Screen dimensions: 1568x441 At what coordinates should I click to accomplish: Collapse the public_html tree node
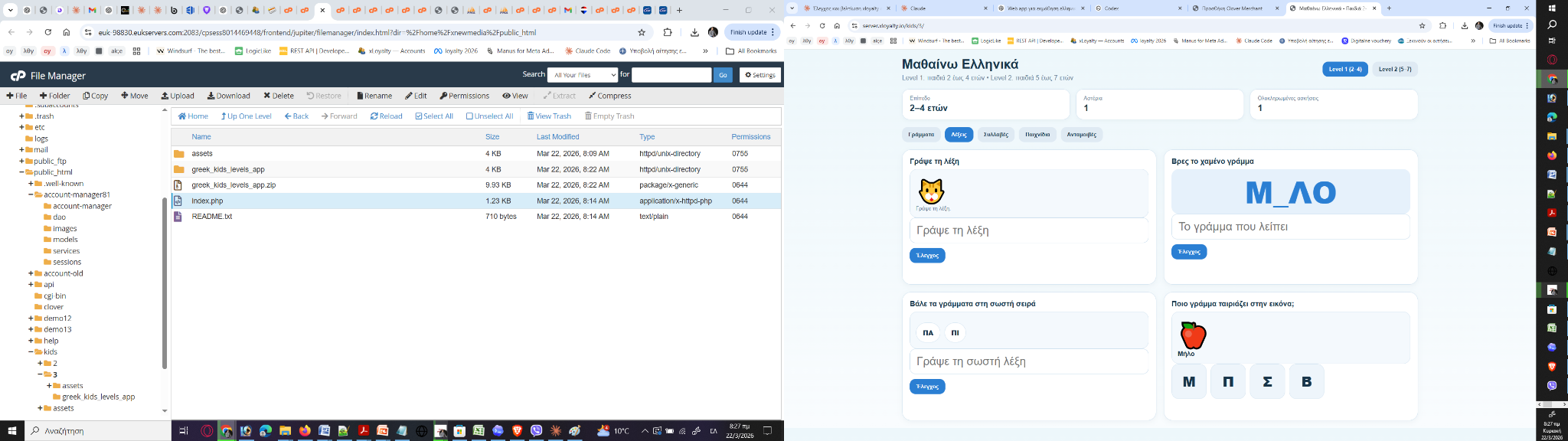point(21,172)
